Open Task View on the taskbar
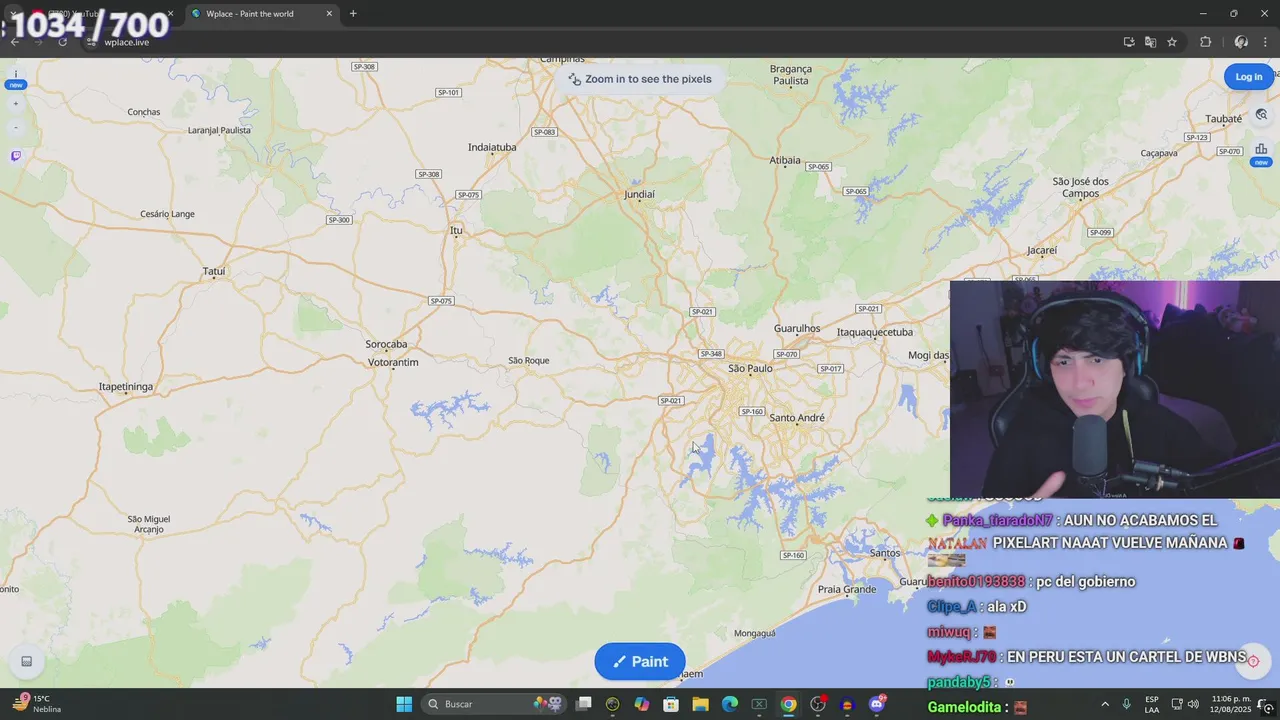Screen dimensions: 1280x720 (584, 704)
